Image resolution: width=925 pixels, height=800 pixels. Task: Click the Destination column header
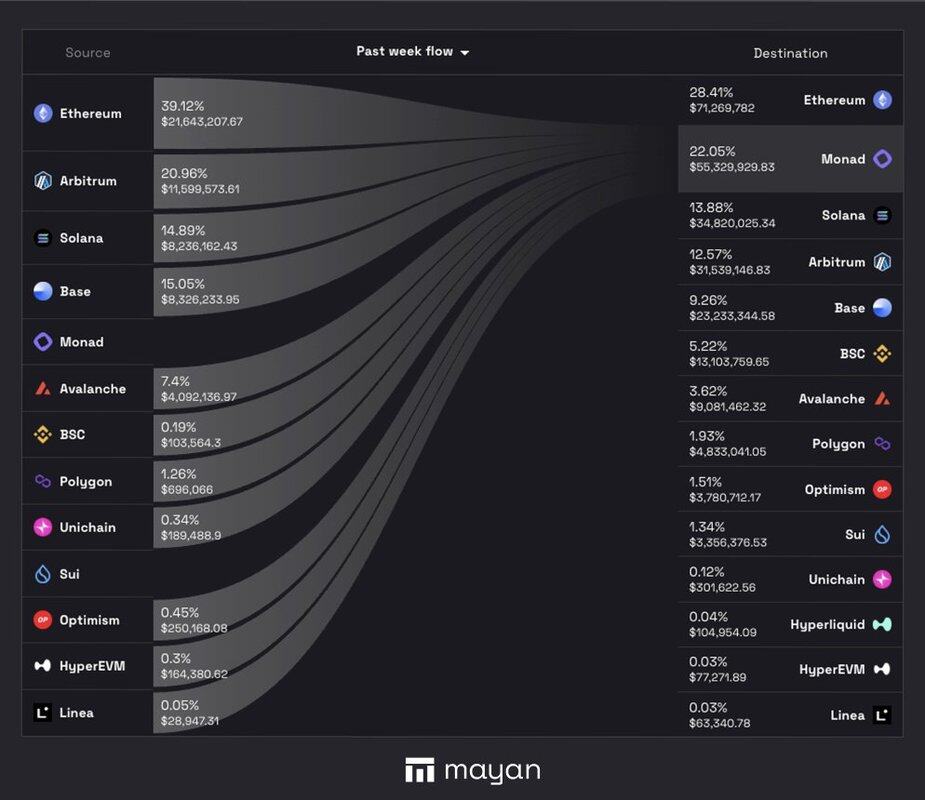coord(790,53)
